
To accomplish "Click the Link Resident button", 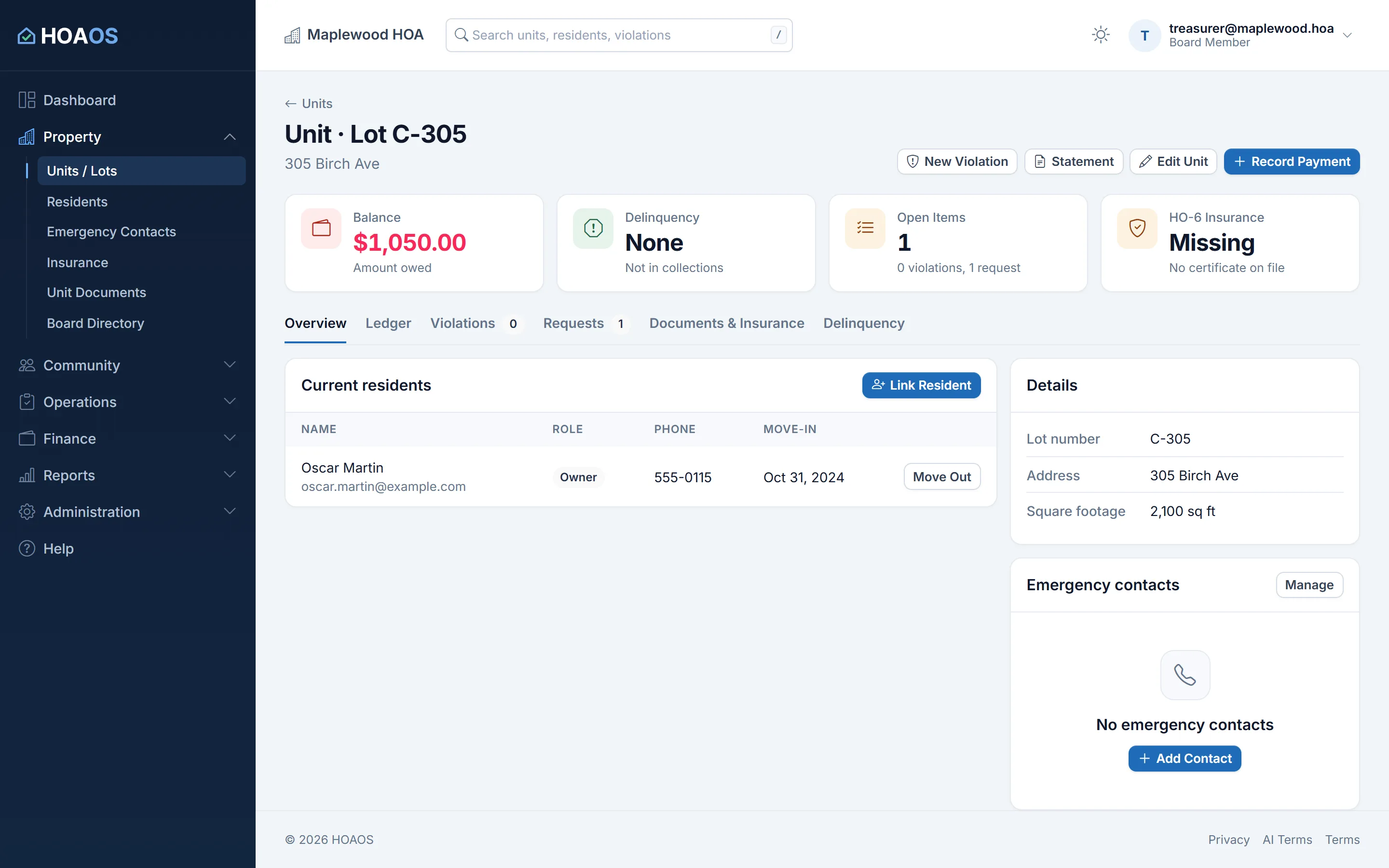I will tap(921, 385).
